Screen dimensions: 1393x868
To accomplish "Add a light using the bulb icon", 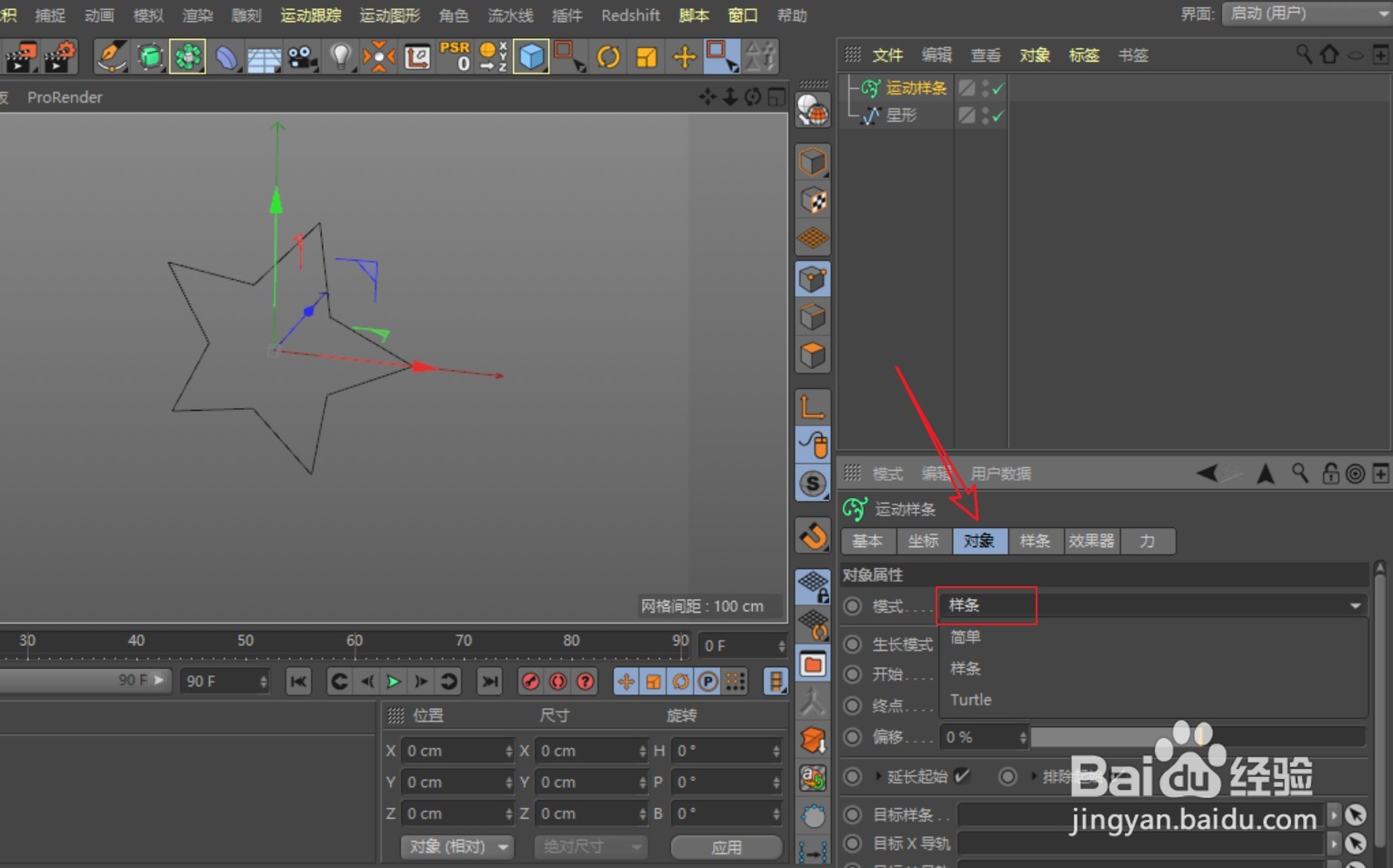I will pyautogui.click(x=340, y=56).
